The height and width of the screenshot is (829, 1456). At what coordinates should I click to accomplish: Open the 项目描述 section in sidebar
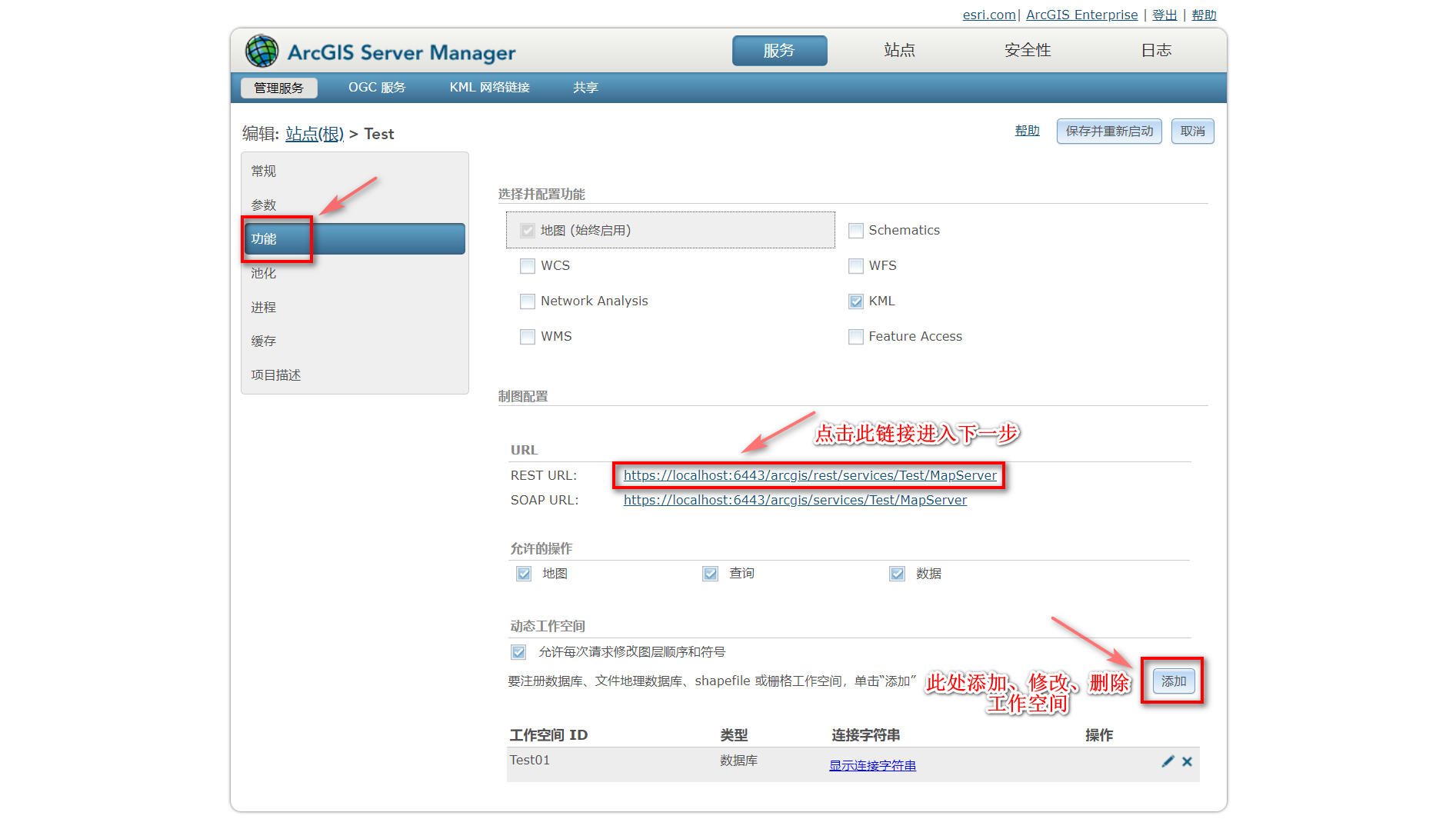[354, 375]
